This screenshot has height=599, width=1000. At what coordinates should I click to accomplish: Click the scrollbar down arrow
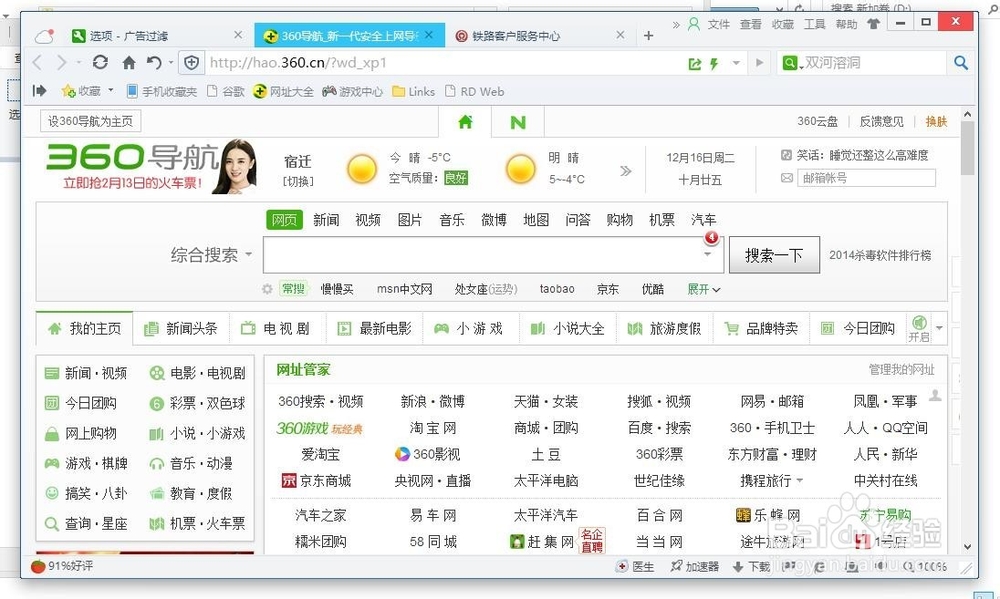pos(967,547)
